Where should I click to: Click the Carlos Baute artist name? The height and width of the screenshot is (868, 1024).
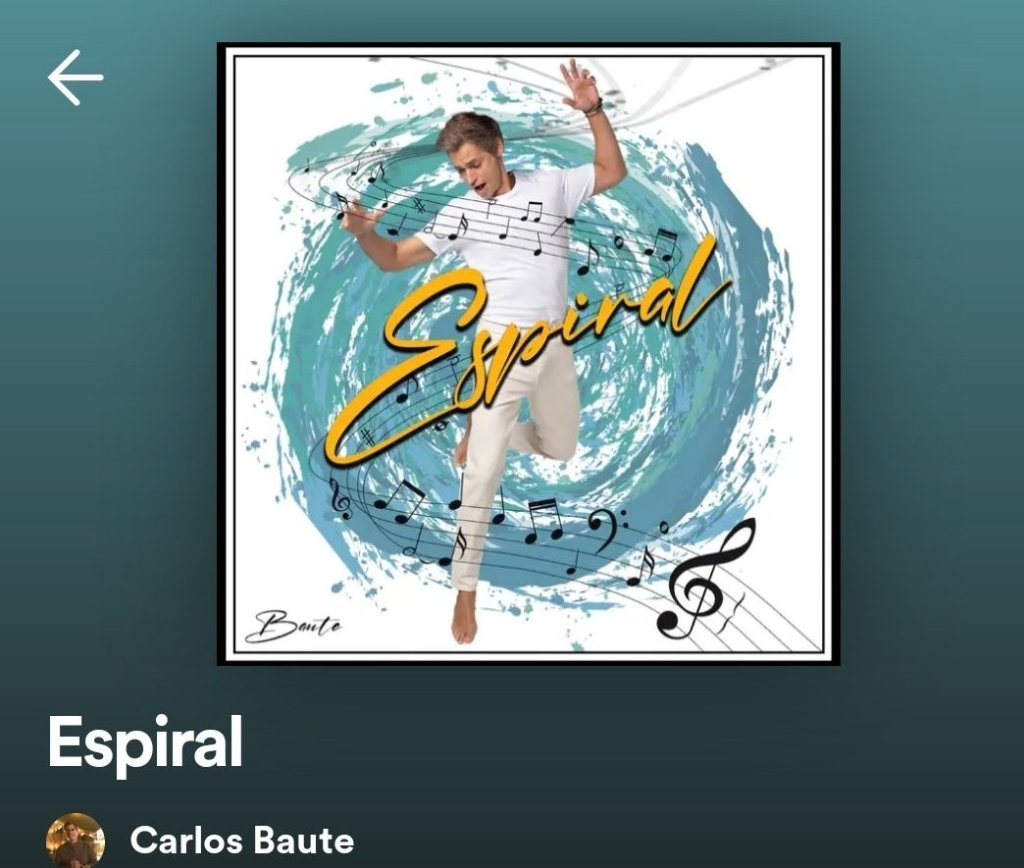coord(242,841)
